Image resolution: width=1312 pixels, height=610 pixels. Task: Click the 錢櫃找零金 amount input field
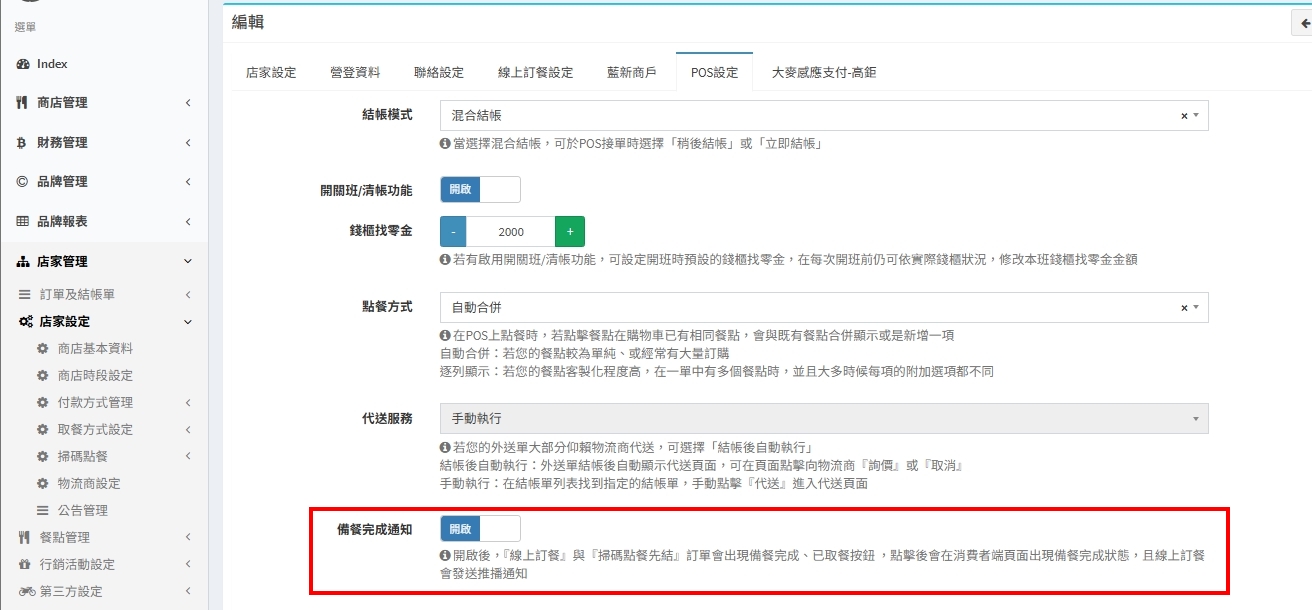pos(511,232)
